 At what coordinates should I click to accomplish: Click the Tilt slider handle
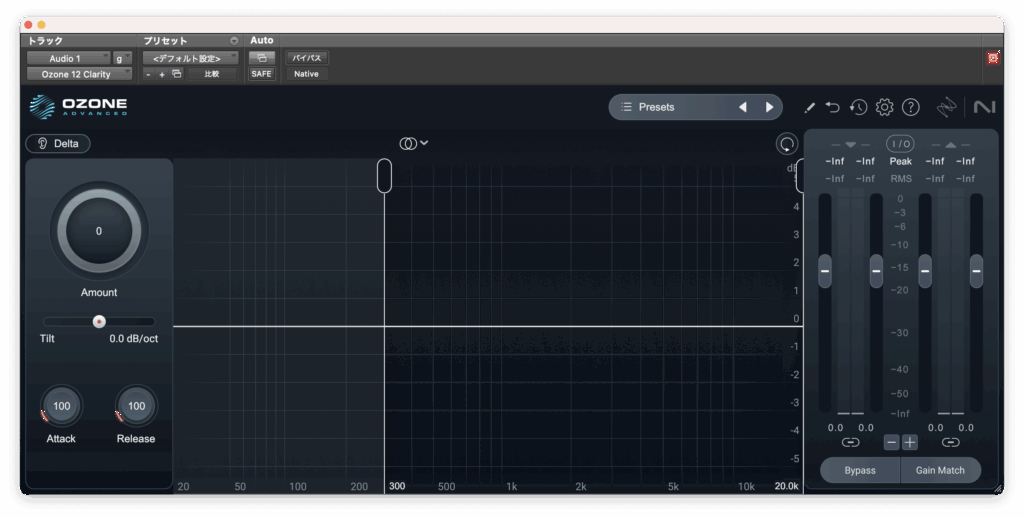pos(99,321)
